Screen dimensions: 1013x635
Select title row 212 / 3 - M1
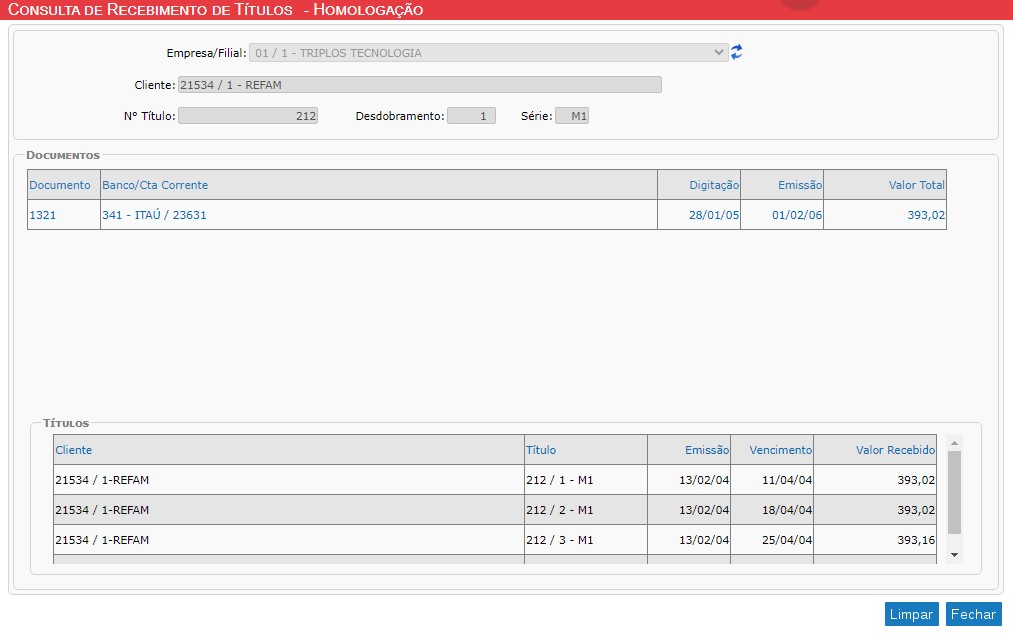[495, 539]
